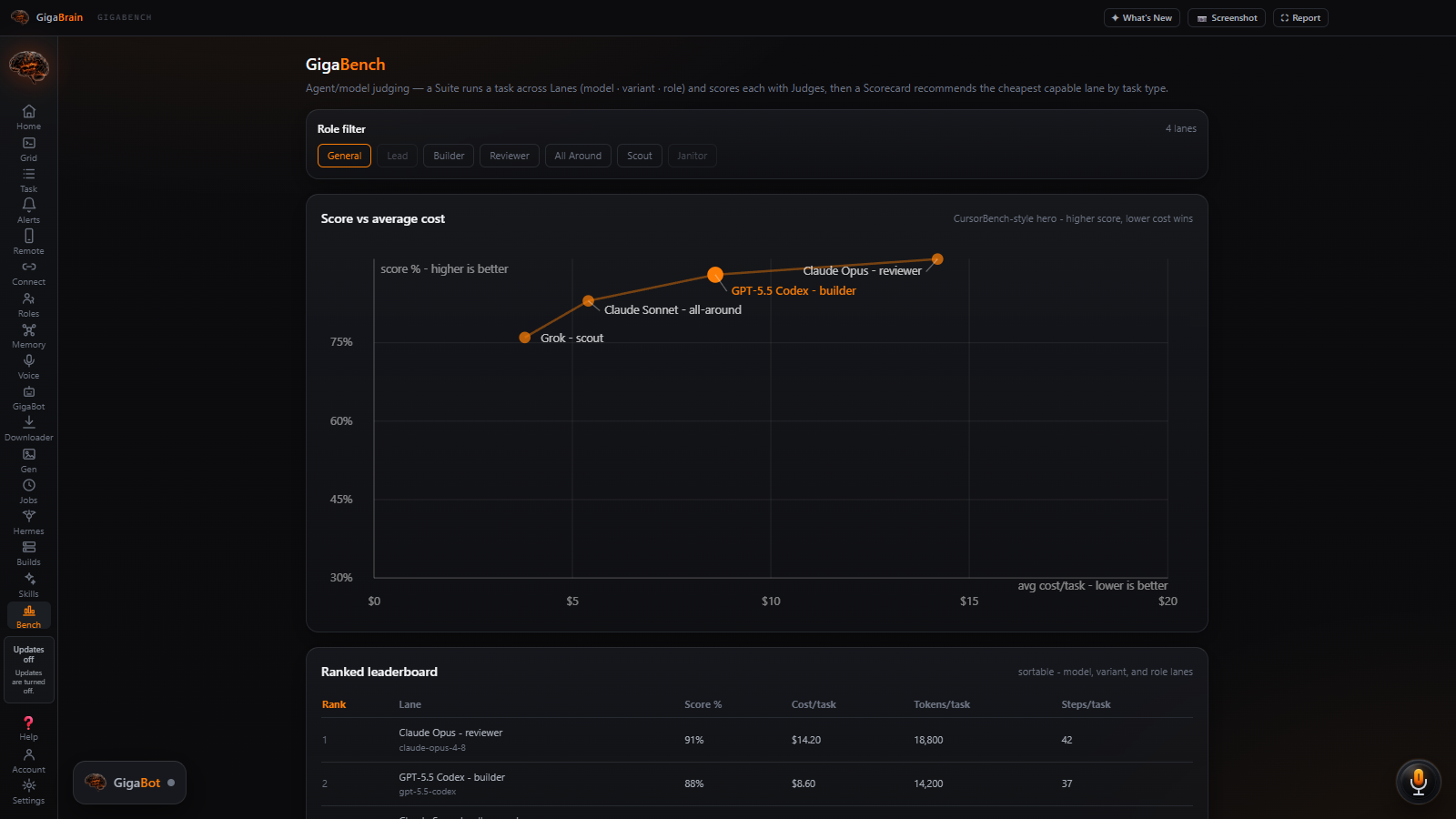This screenshot has width=1456, height=819.
Task: Open the Gen image sidebar icon
Action: [29, 460]
